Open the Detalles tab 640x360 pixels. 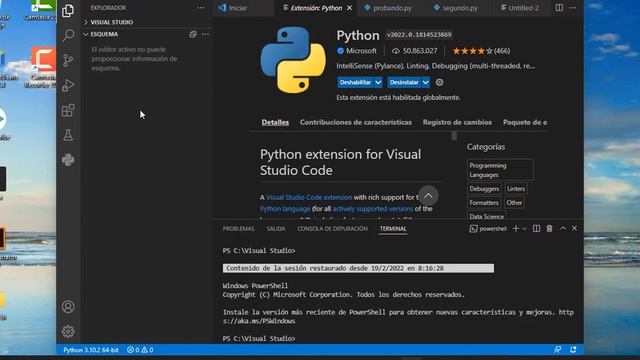point(275,122)
